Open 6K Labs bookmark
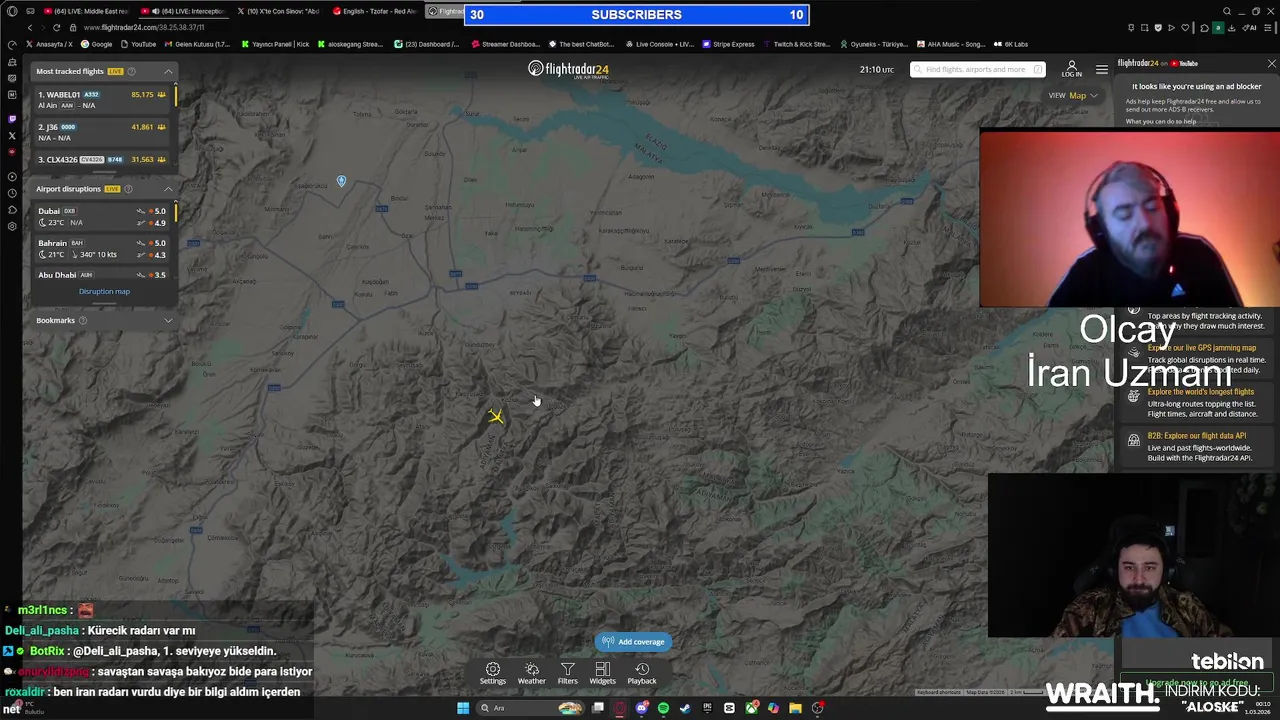 tap(1010, 44)
